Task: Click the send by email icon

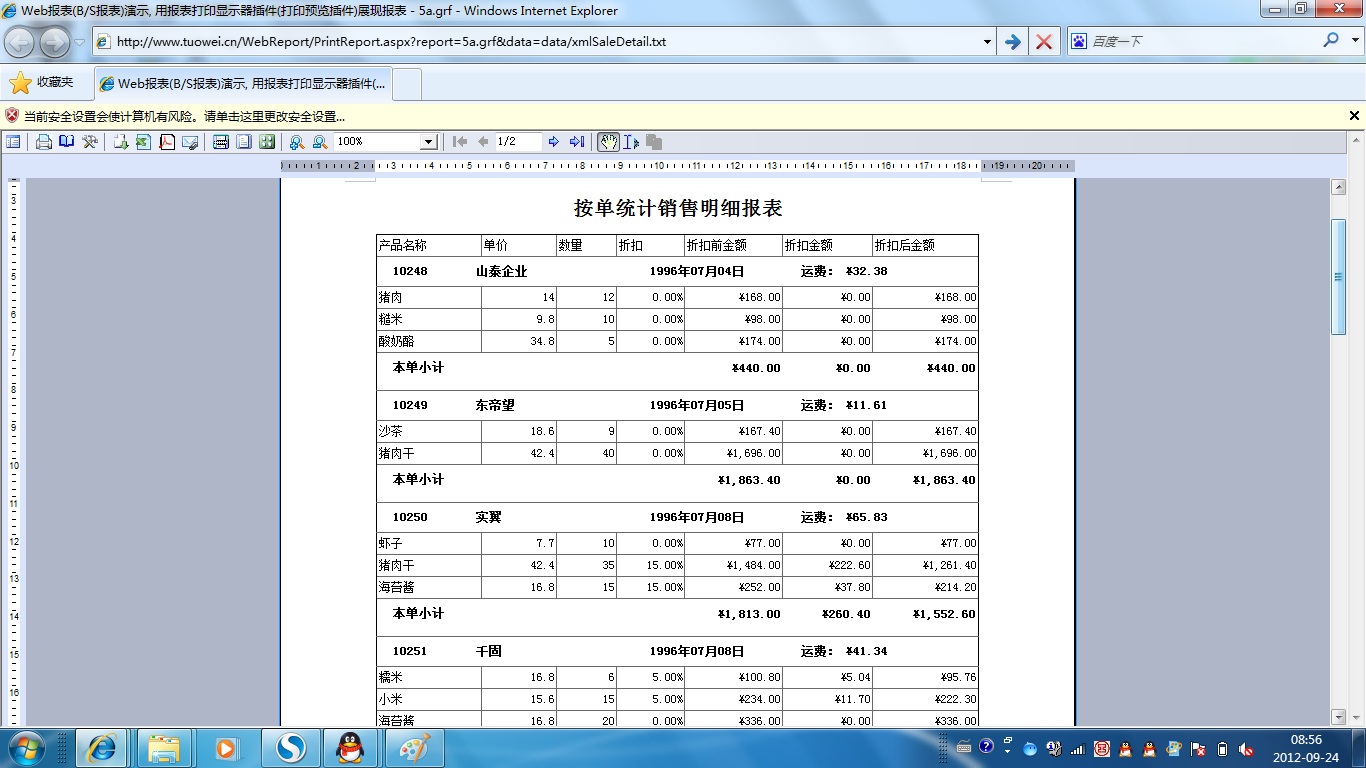Action: click(190, 142)
